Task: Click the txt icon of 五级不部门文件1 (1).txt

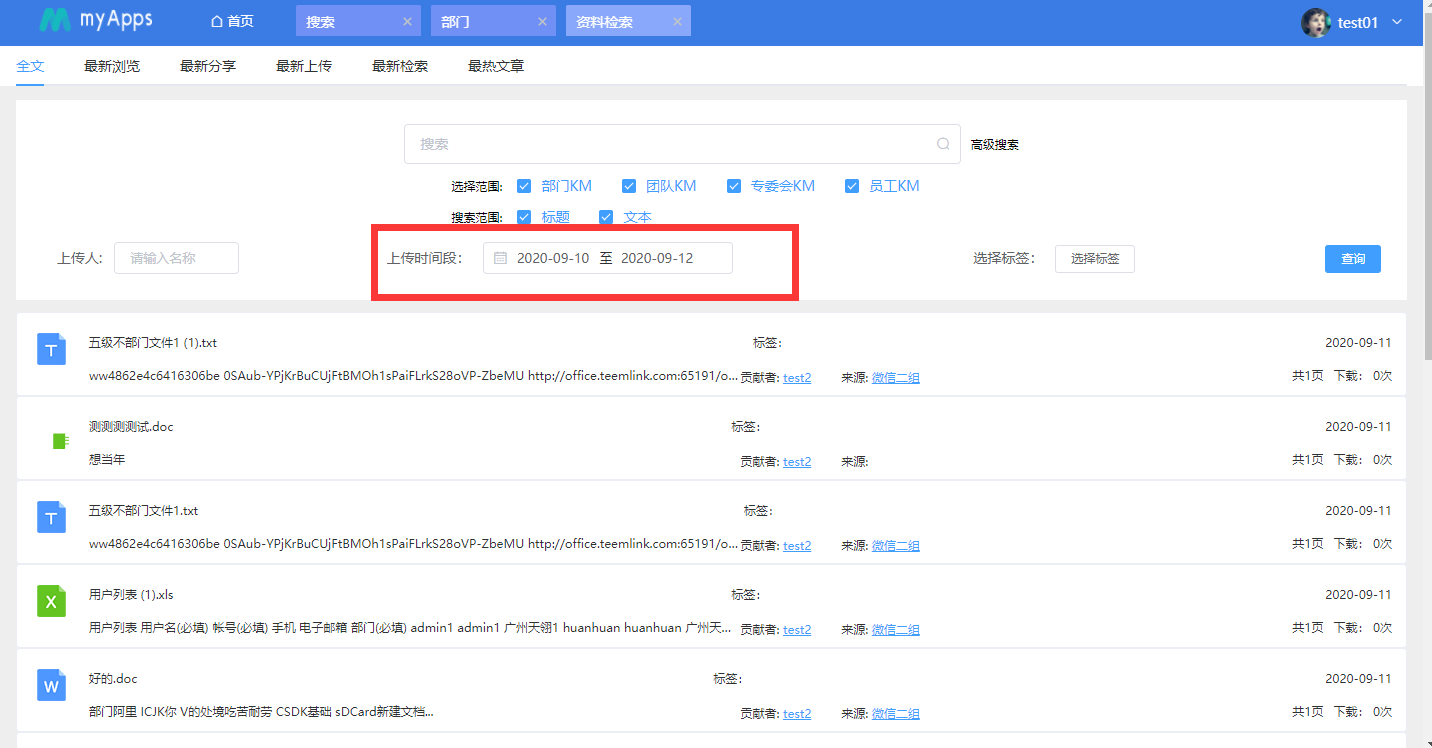Action: (x=51, y=349)
